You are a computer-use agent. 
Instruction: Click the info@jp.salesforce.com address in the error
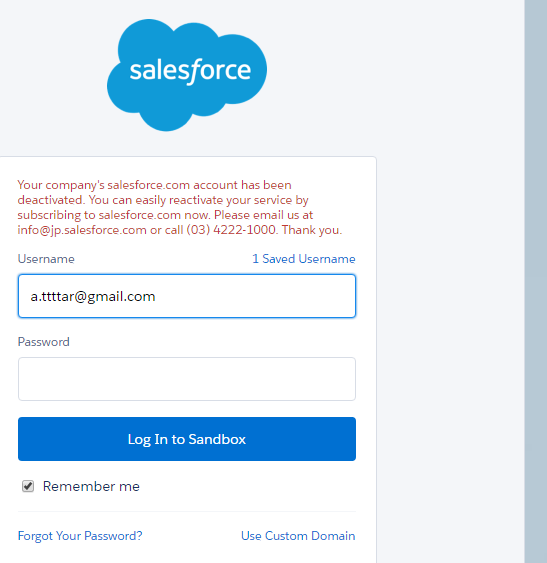[x=82, y=230]
